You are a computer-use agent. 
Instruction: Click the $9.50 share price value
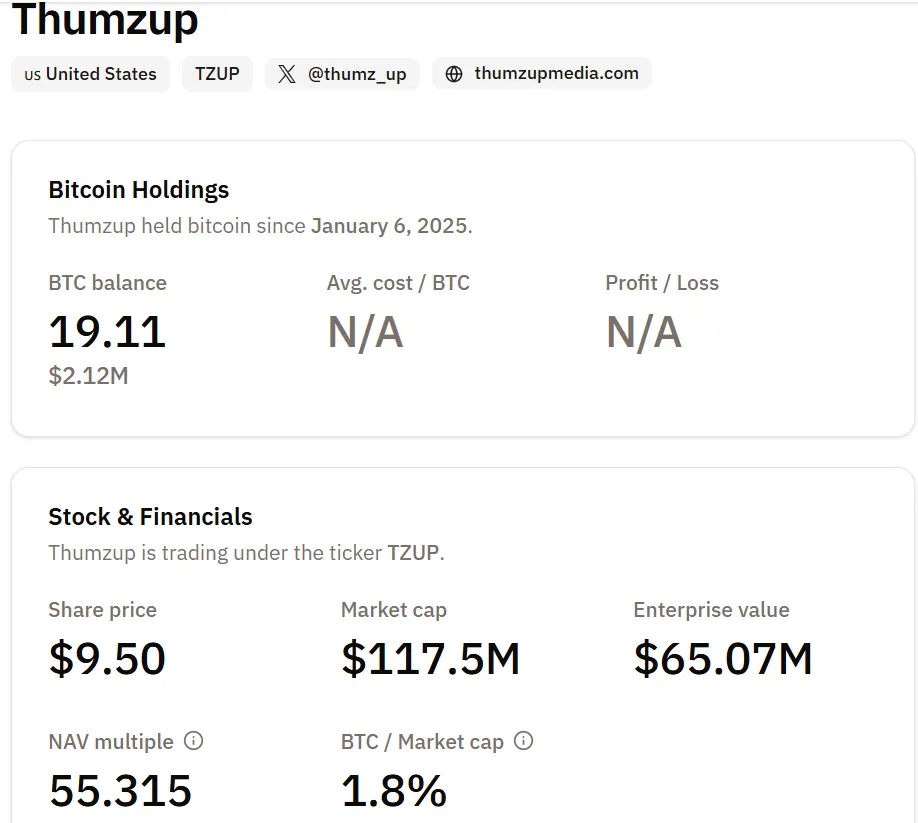pyautogui.click(x=107, y=659)
